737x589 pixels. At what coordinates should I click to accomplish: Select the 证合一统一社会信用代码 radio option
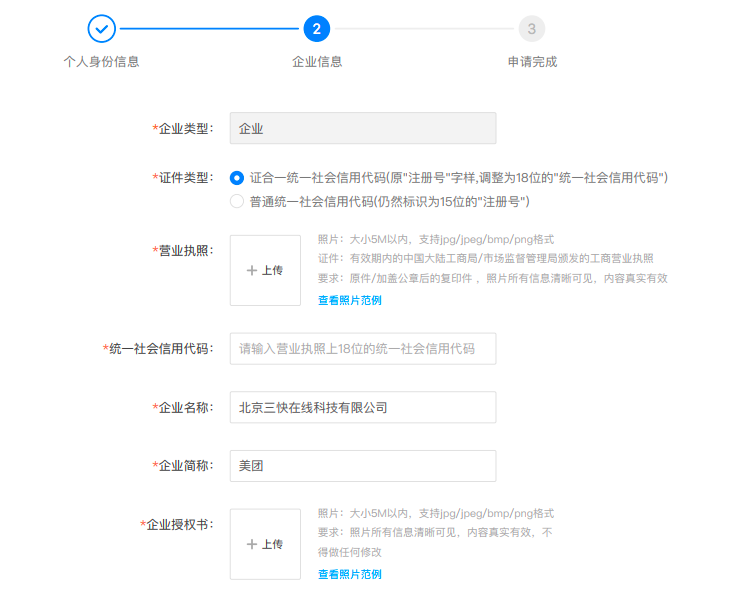click(237, 178)
